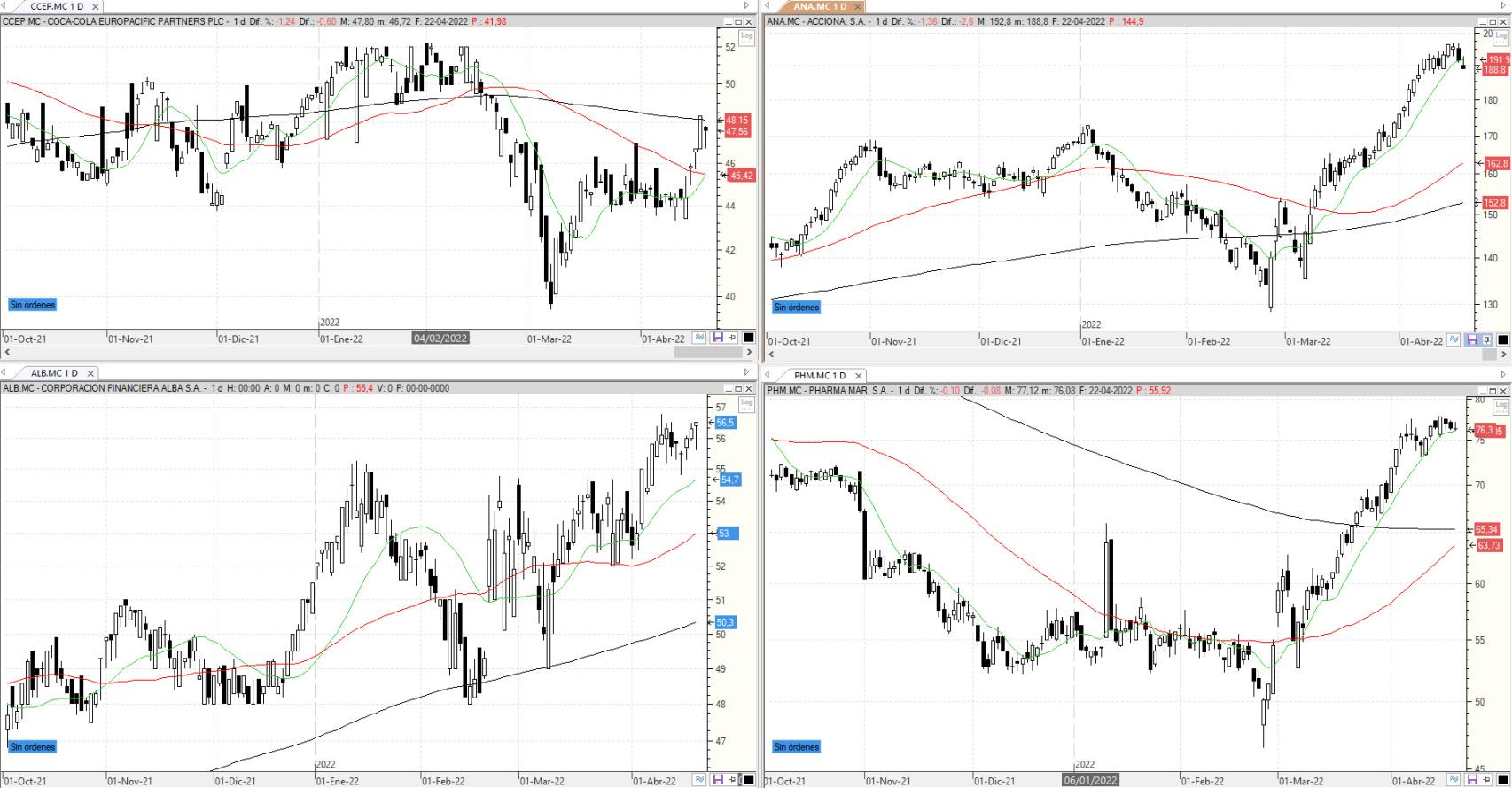Open the indicators wave icon in the ALB.MC chart
The image size is (1512, 788).
[699, 780]
